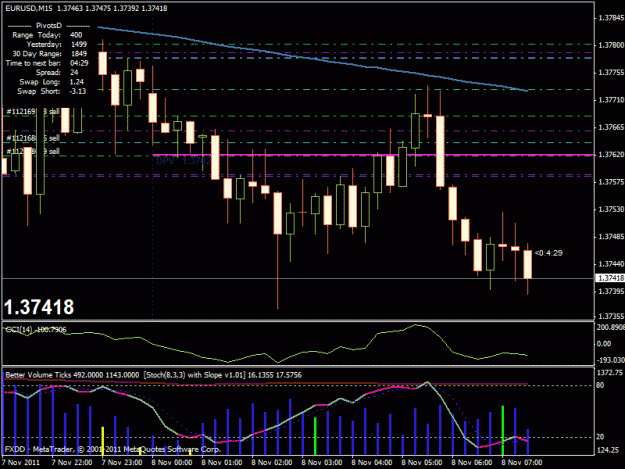Image resolution: width=625 pixels, height=469 pixels.
Task: Click the 7 Nov 22:00 time label
Action: (72, 463)
